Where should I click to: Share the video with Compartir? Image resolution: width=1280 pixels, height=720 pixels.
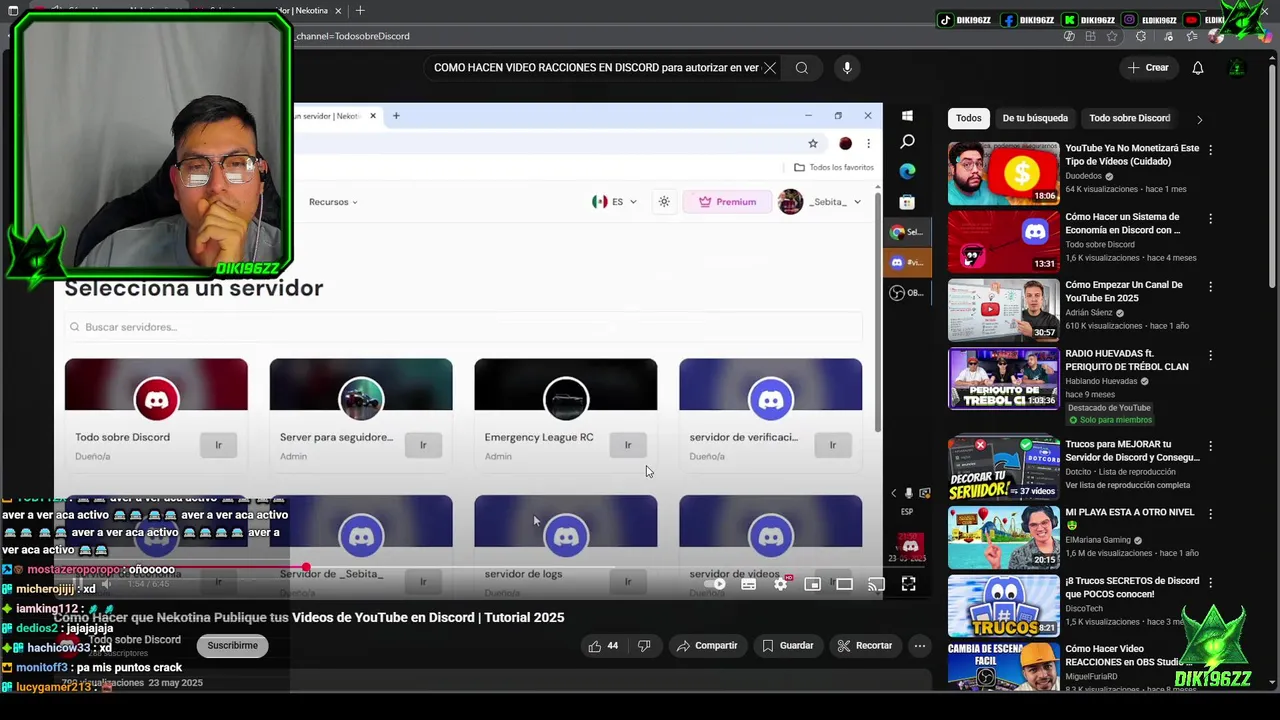(707, 646)
